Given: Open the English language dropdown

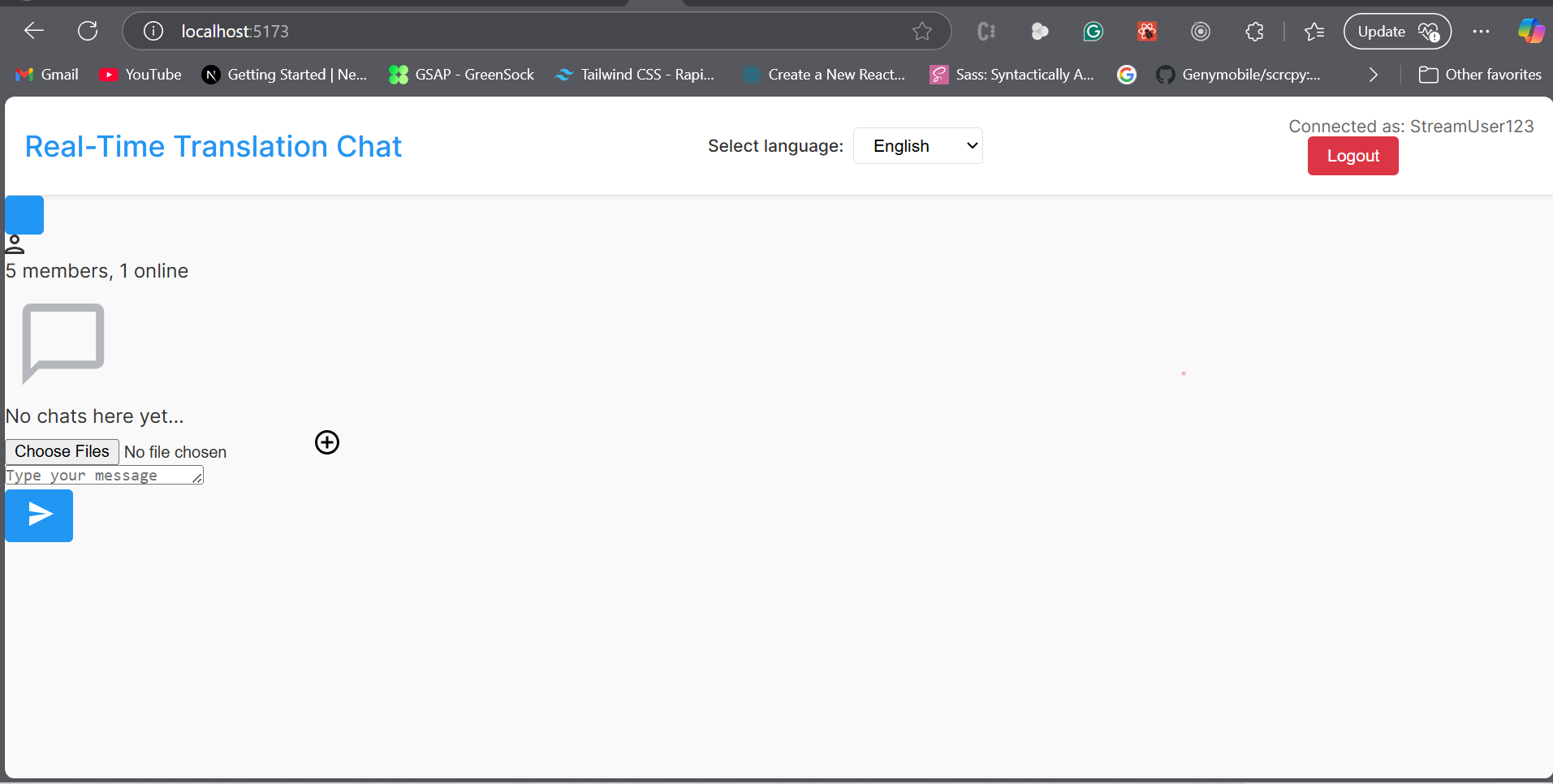Looking at the screenshot, I should click(917, 146).
